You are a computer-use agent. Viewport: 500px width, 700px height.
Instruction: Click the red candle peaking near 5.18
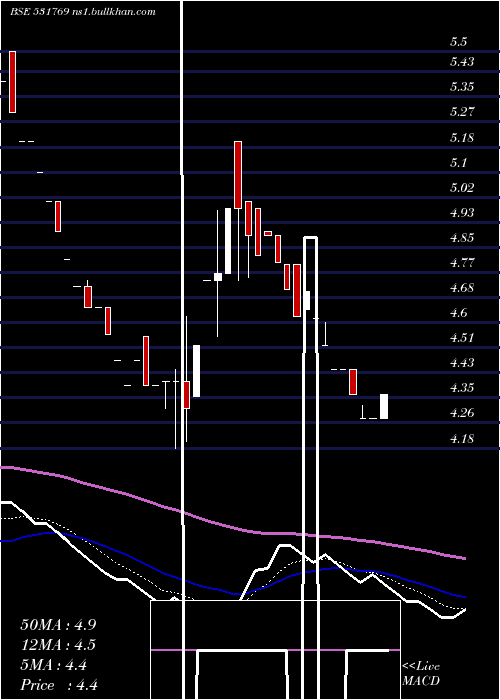click(x=238, y=175)
